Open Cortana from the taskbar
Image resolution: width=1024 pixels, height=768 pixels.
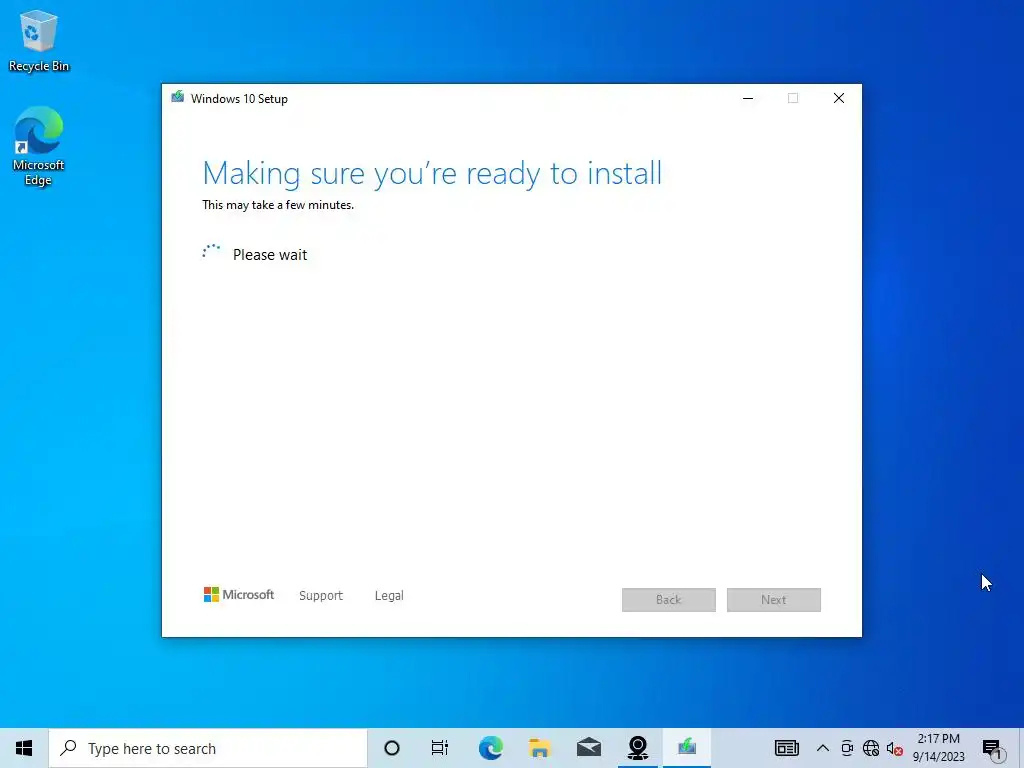coord(392,748)
